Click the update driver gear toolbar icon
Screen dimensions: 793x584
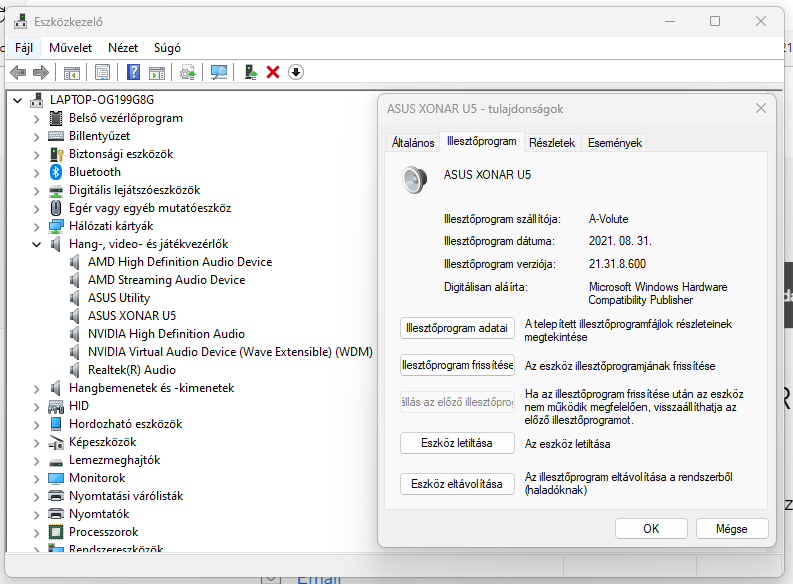click(188, 72)
